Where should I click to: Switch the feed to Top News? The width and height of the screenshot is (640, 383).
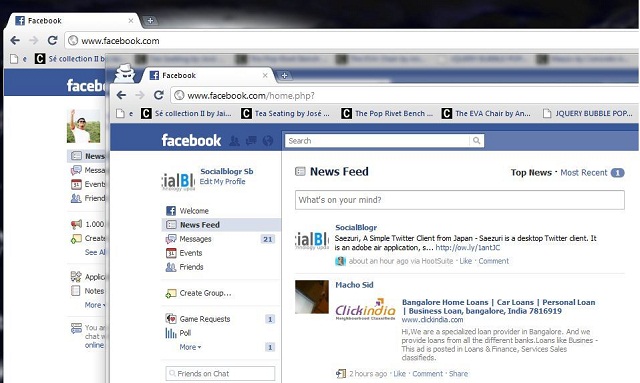point(531,173)
